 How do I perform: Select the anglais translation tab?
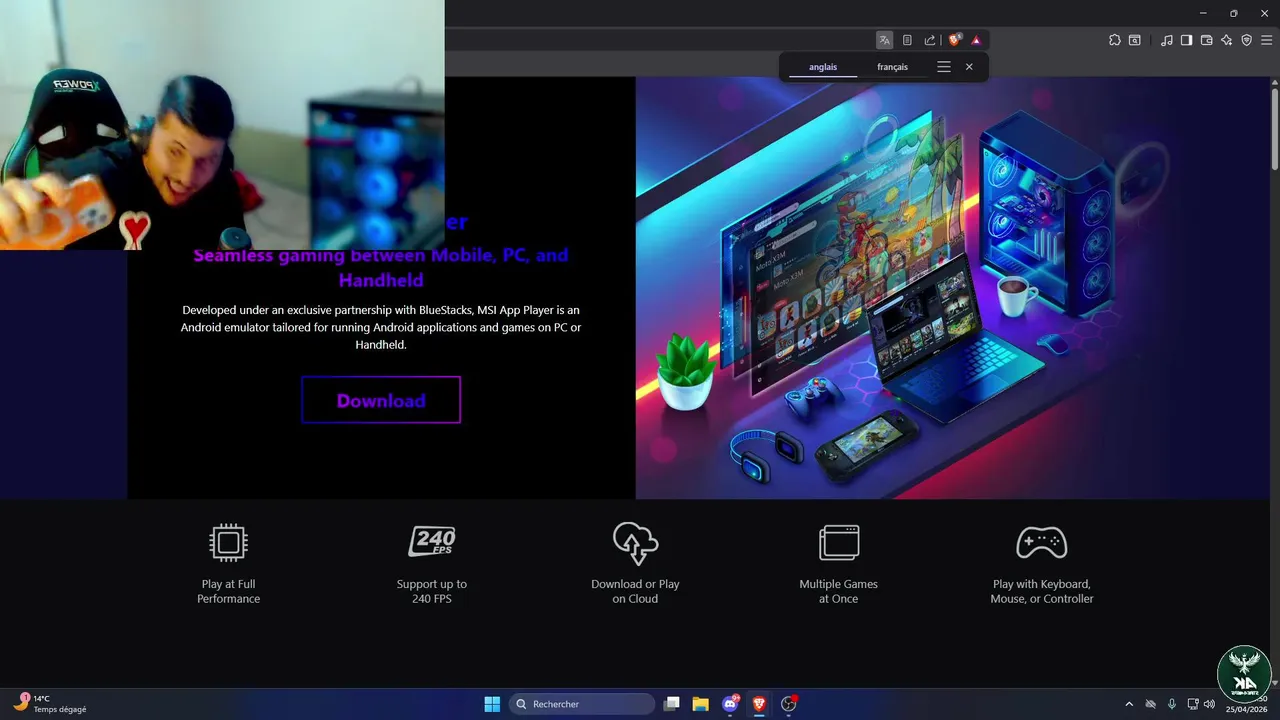click(823, 67)
